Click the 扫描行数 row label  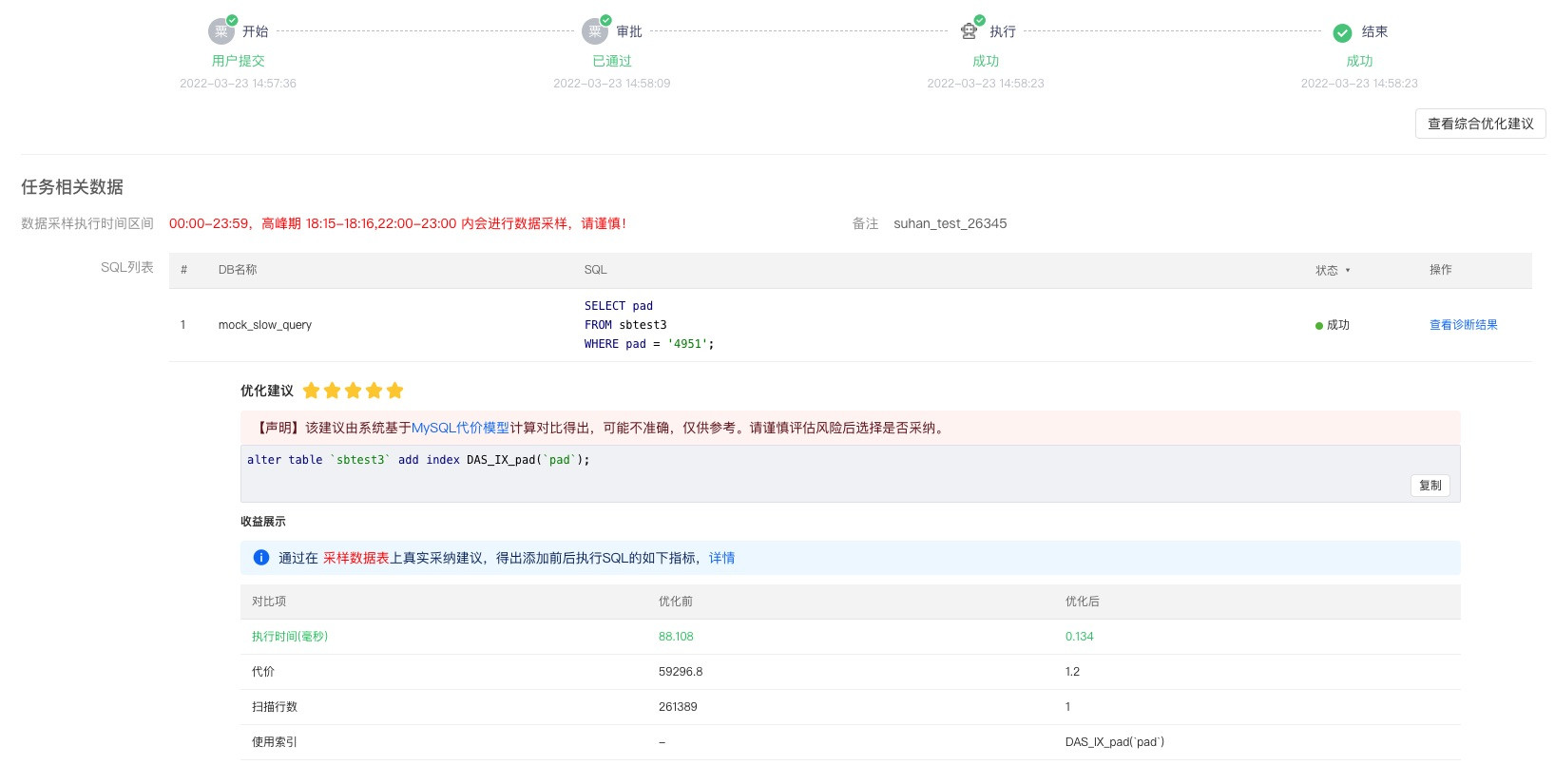[x=275, y=707]
